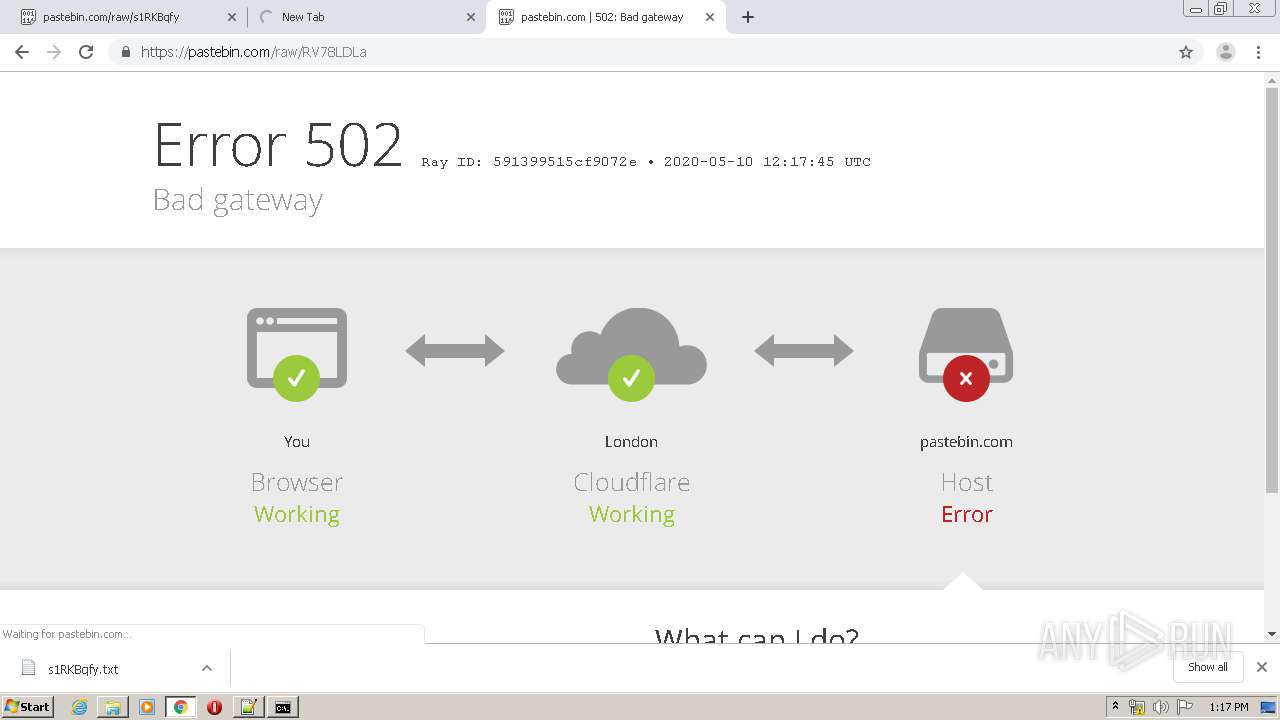Image resolution: width=1280 pixels, height=720 pixels.
Task: Select the Chrome taskbar icon
Action: point(180,707)
